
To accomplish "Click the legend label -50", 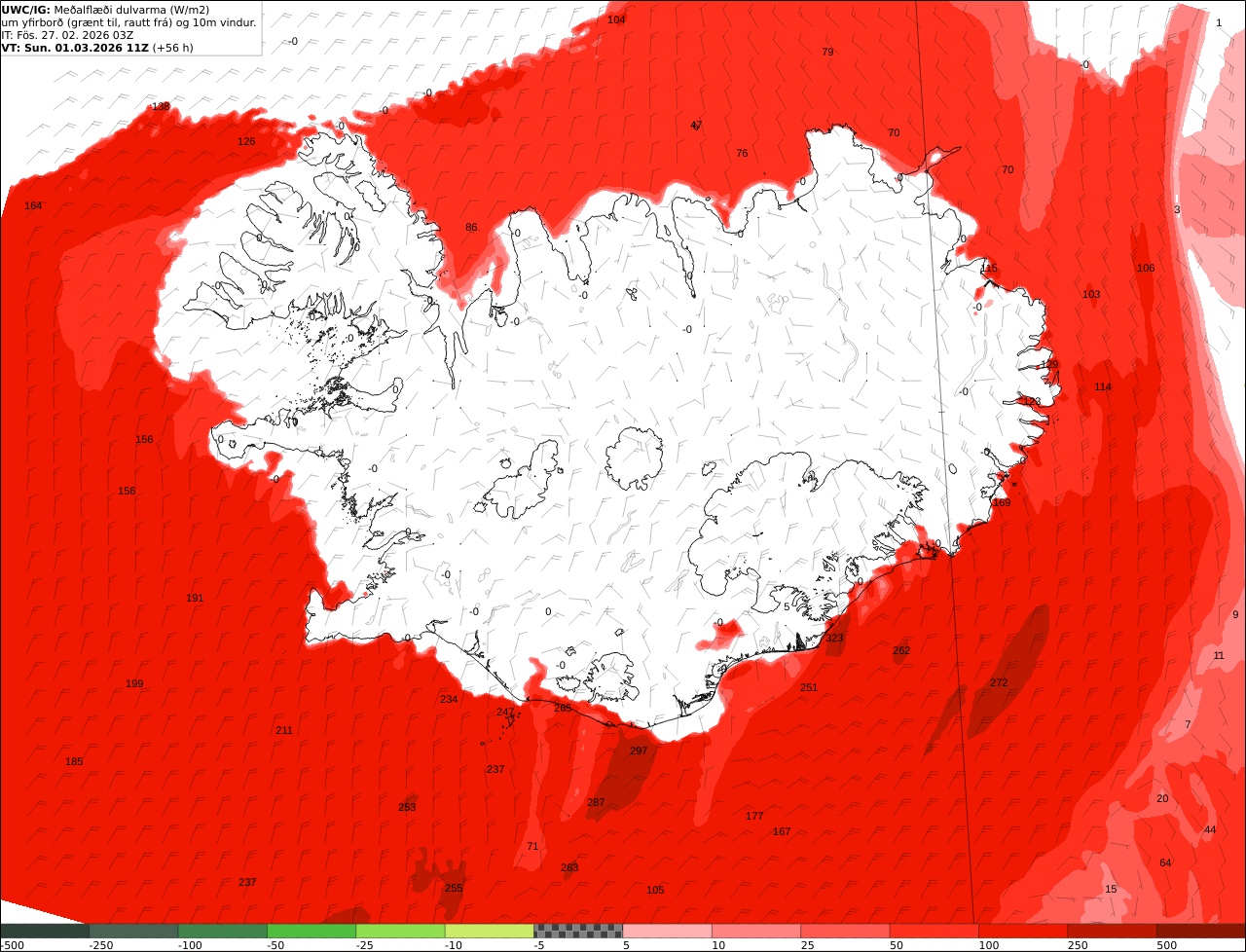I will click(x=277, y=945).
